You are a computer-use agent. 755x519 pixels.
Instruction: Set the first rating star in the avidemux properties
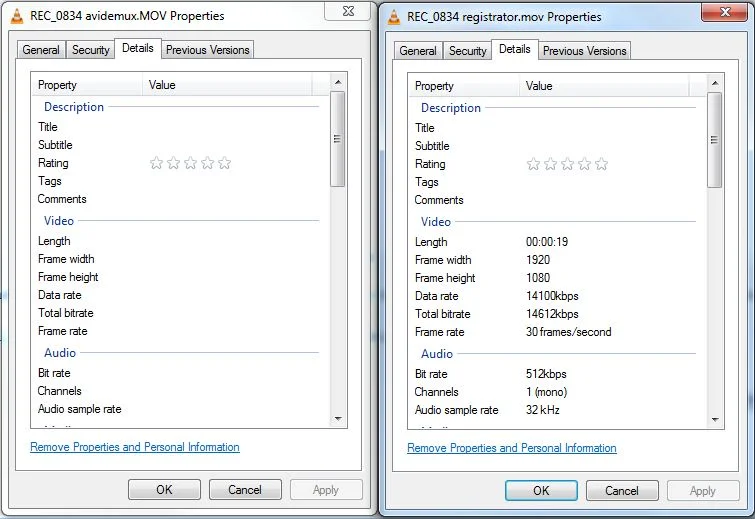point(156,163)
